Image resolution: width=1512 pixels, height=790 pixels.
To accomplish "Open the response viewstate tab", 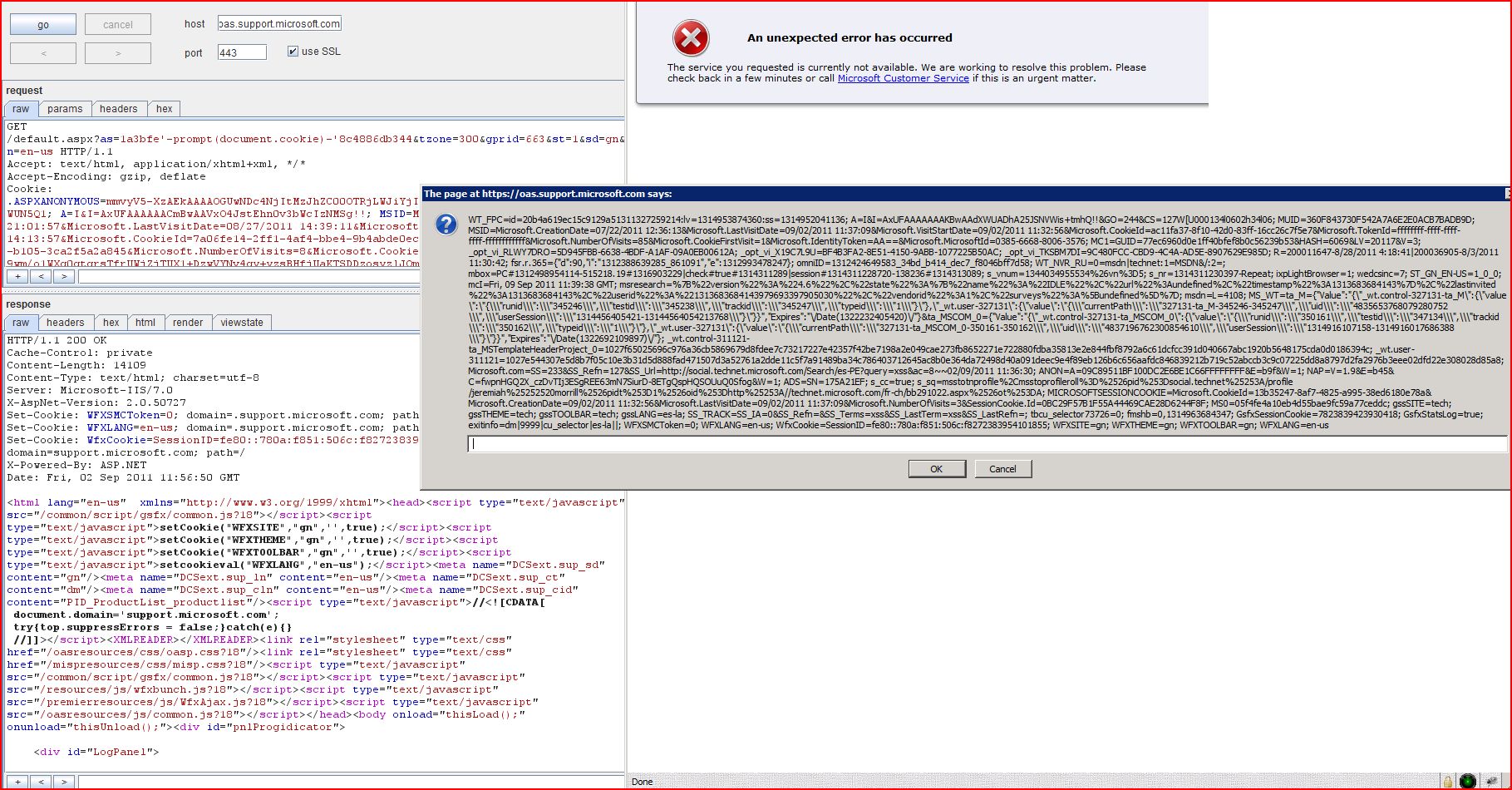I will click(242, 323).
